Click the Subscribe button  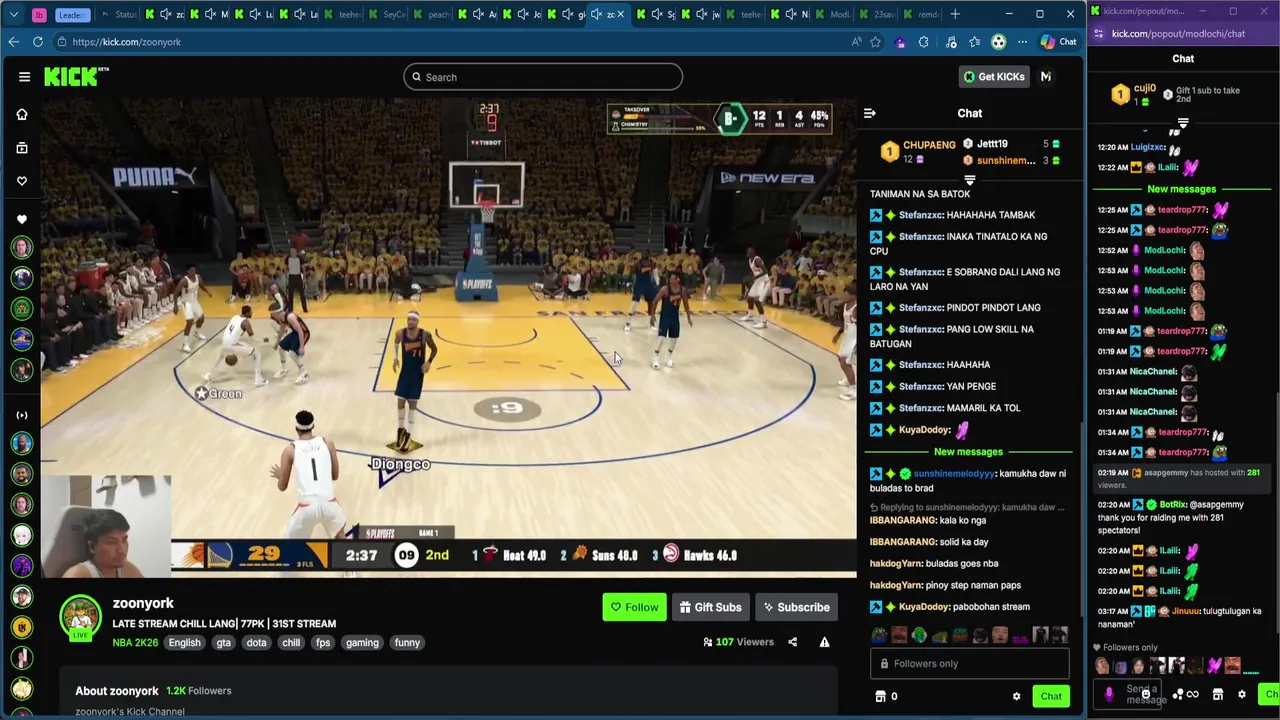[796, 607]
